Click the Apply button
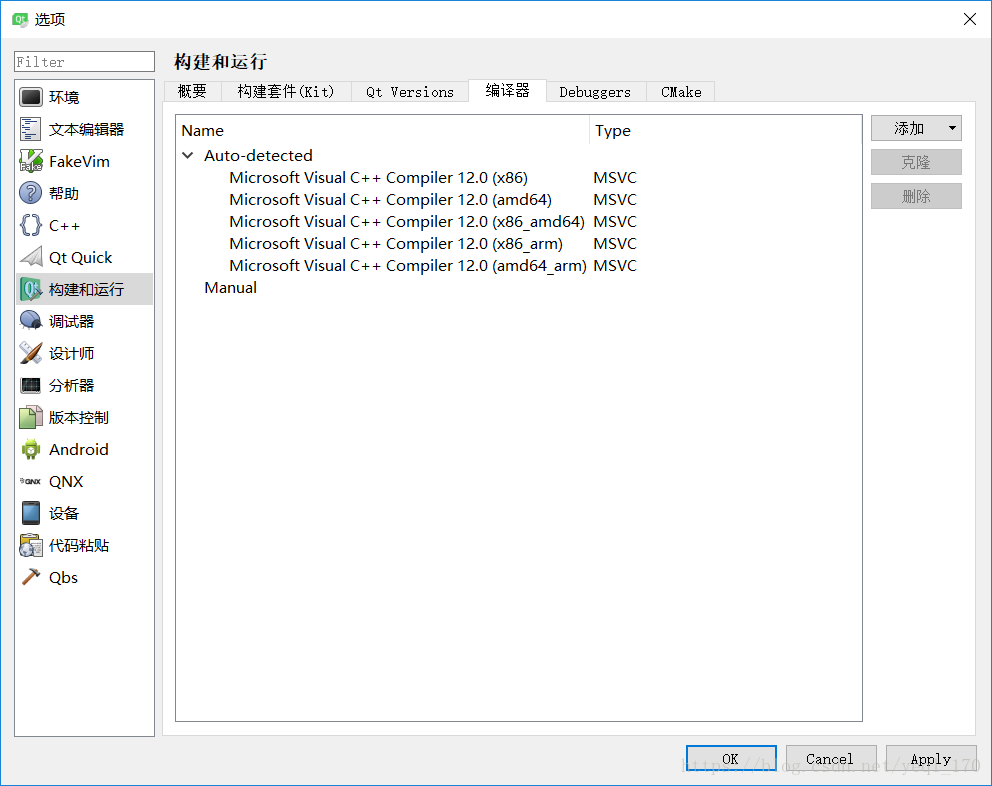This screenshot has height=786, width=992. pos(931,759)
